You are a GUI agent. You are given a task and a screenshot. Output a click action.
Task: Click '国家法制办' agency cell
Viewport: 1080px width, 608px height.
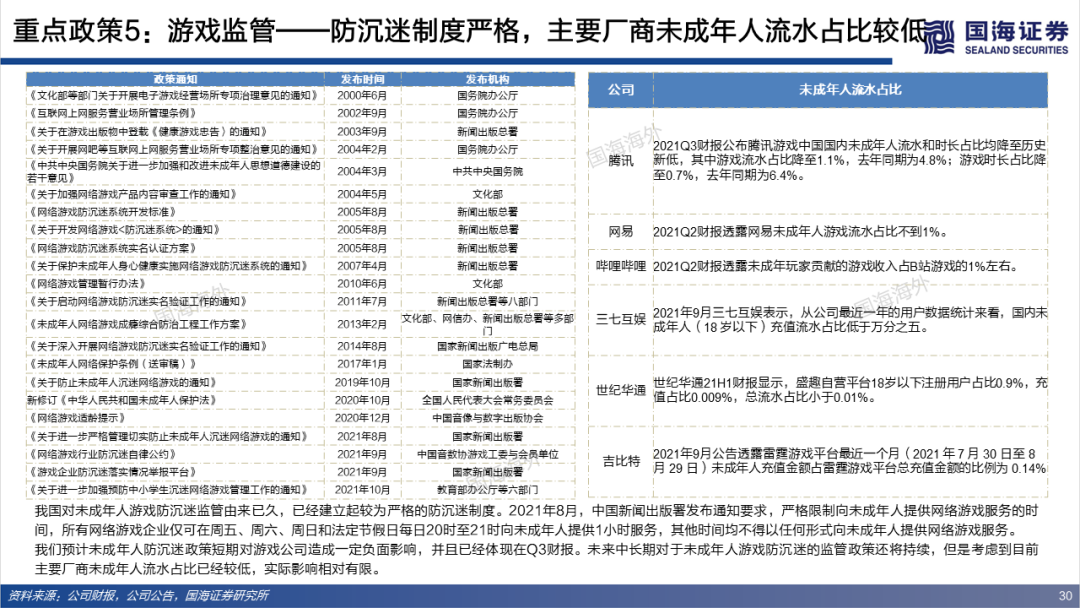488,364
